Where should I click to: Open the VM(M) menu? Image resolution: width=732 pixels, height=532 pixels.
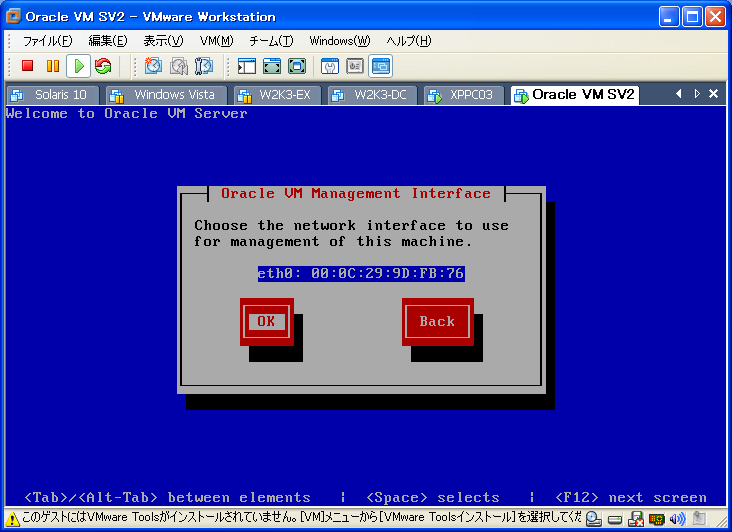[x=216, y=41]
